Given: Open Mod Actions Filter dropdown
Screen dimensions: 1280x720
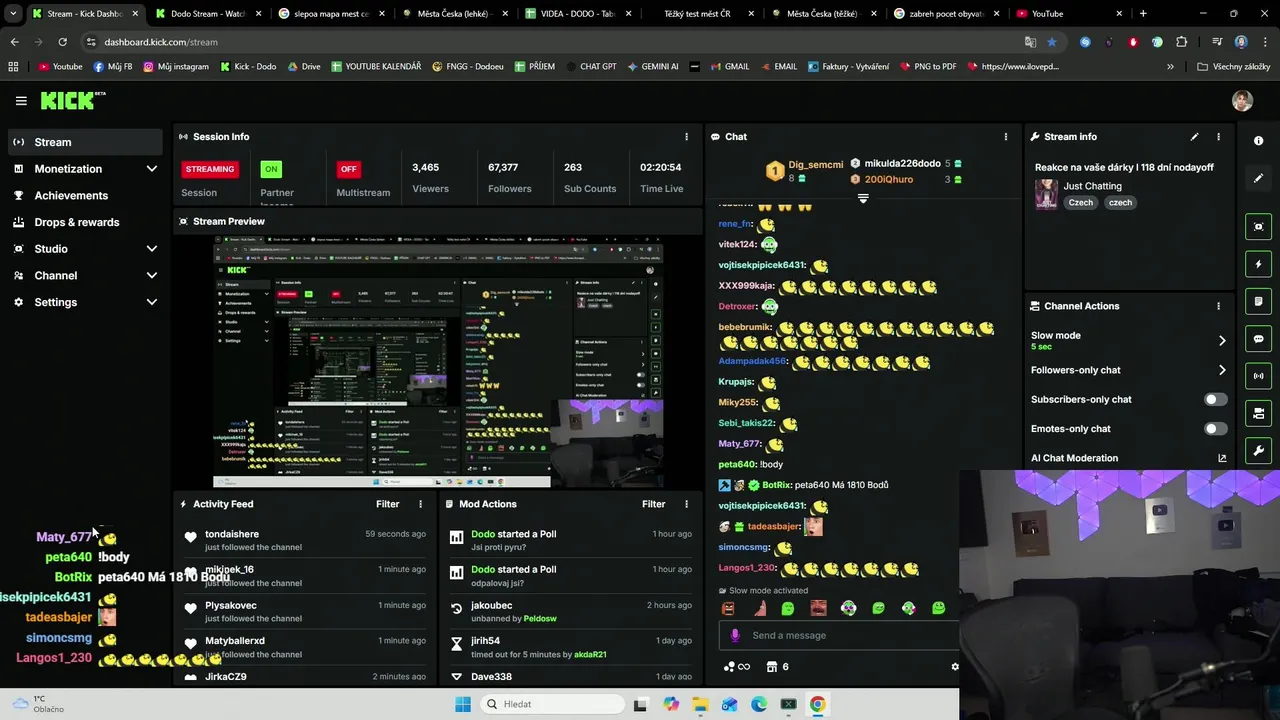Looking at the screenshot, I should pos(654,505).
